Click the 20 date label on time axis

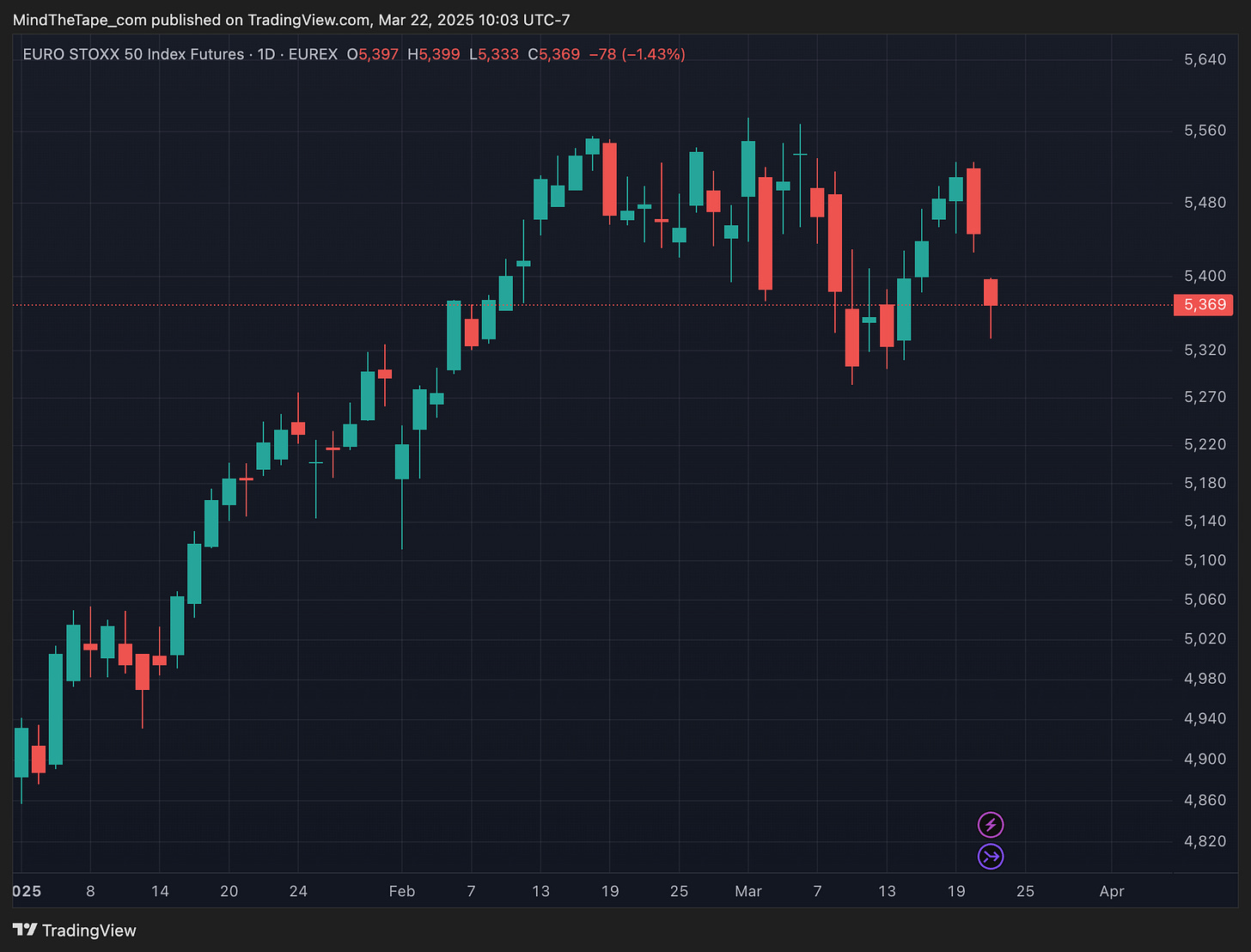pos(229,891)
